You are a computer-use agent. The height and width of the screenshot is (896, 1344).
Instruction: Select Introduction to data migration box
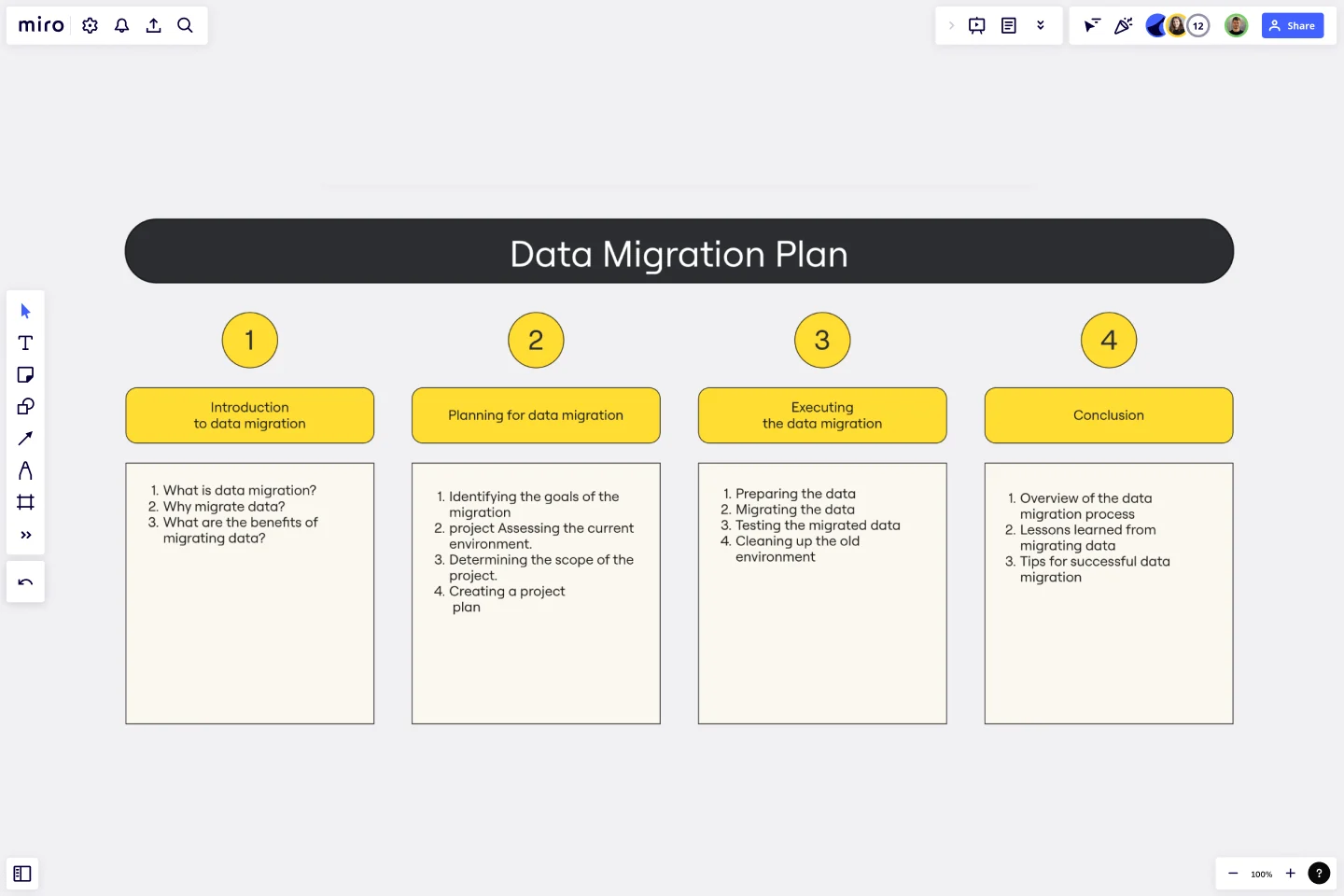point(250,415)
